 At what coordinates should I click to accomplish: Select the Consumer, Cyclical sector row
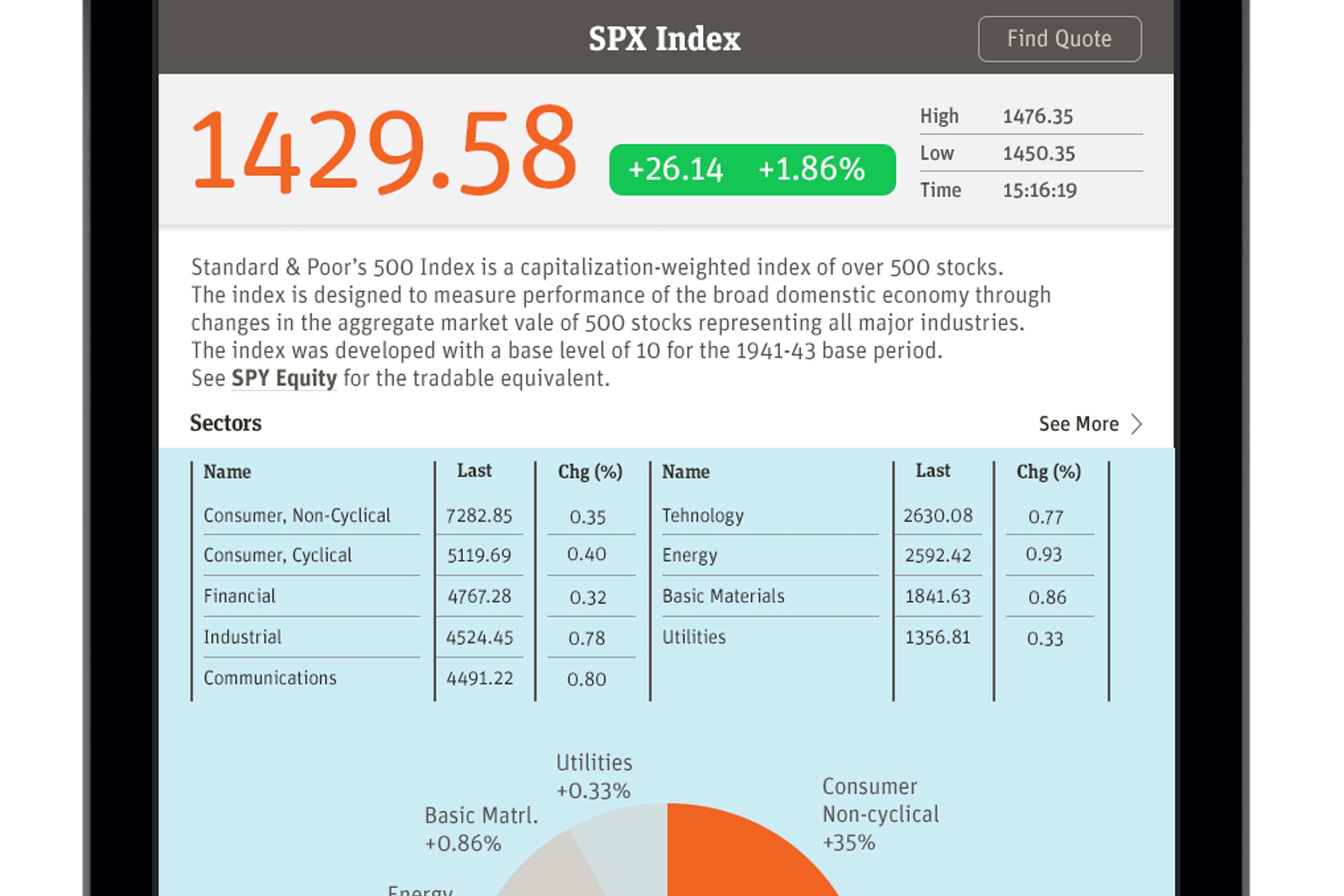click(x=278, y=556)
